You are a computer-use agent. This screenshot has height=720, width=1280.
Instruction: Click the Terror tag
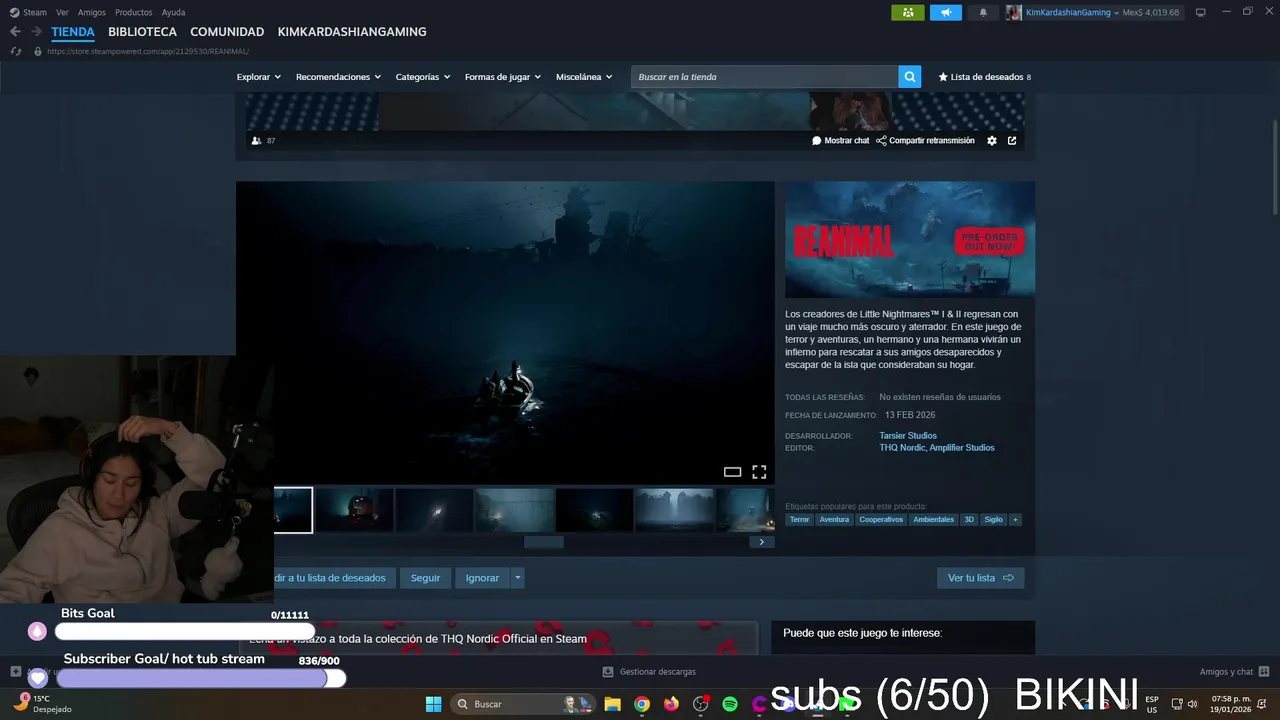click(x=799, y=520)
